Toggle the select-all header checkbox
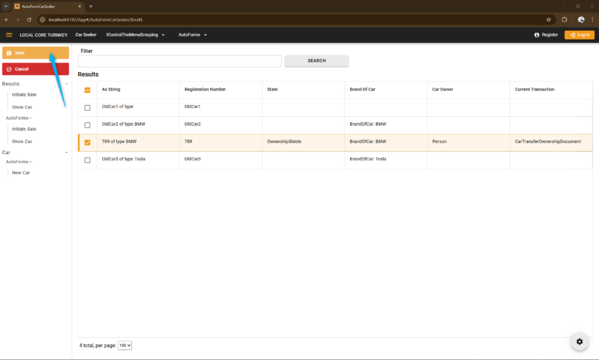The height and width of the screenshot is (360, 599). click(87, 90)
